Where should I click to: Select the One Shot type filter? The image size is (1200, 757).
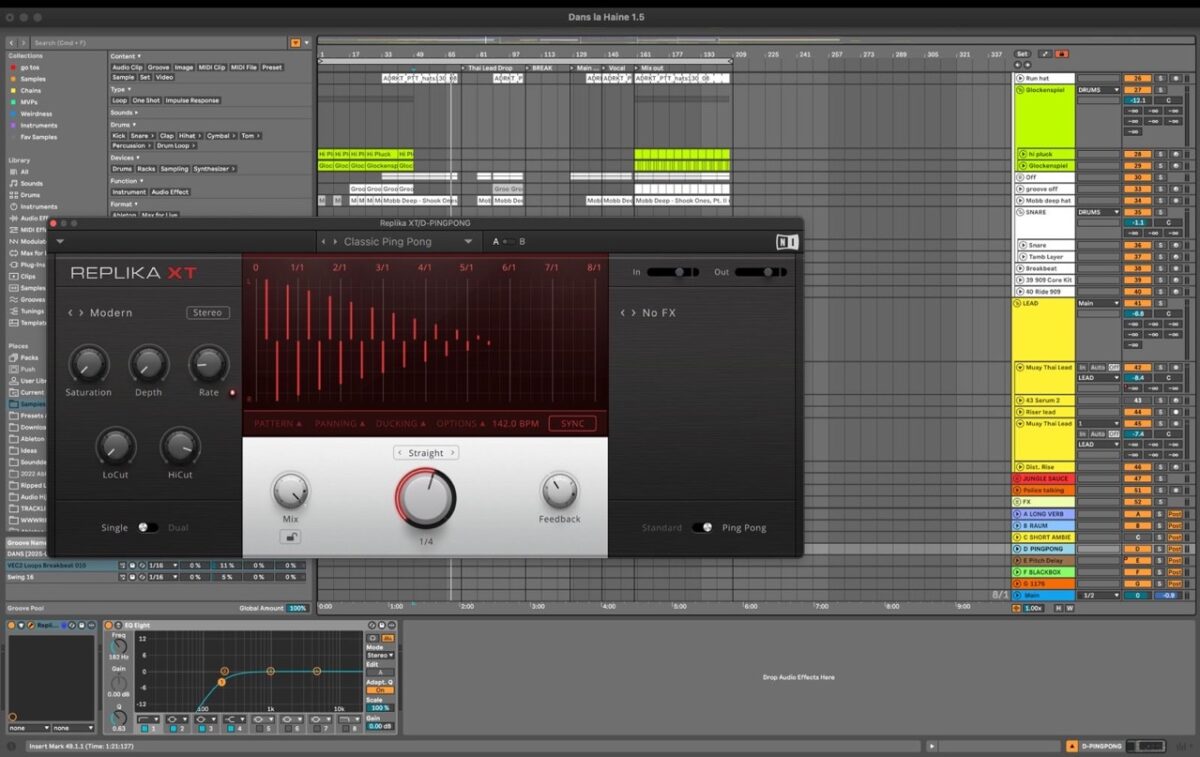tap(146, 100)
